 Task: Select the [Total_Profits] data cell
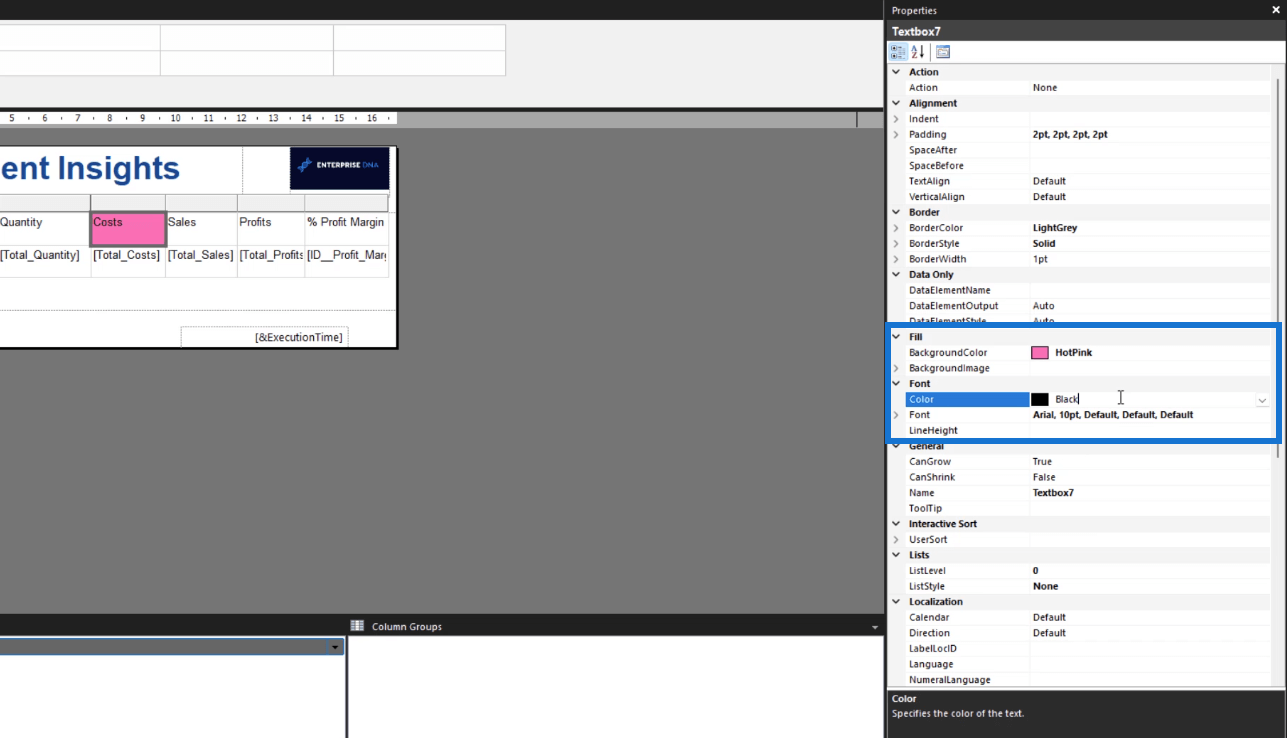click(271, 262)
